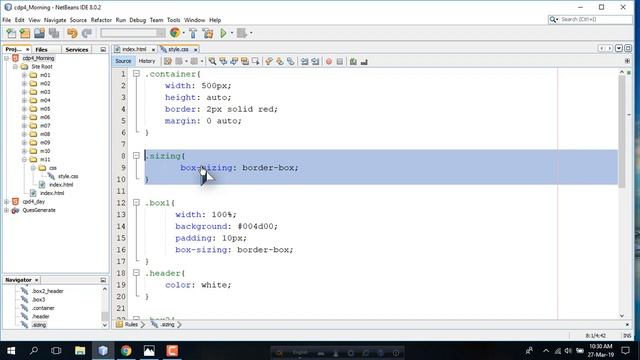Image resolution: width=640 pixels, height=360 pixels.
Task: Open the Run Project dropdown arrow
Action: coord(231,33)
